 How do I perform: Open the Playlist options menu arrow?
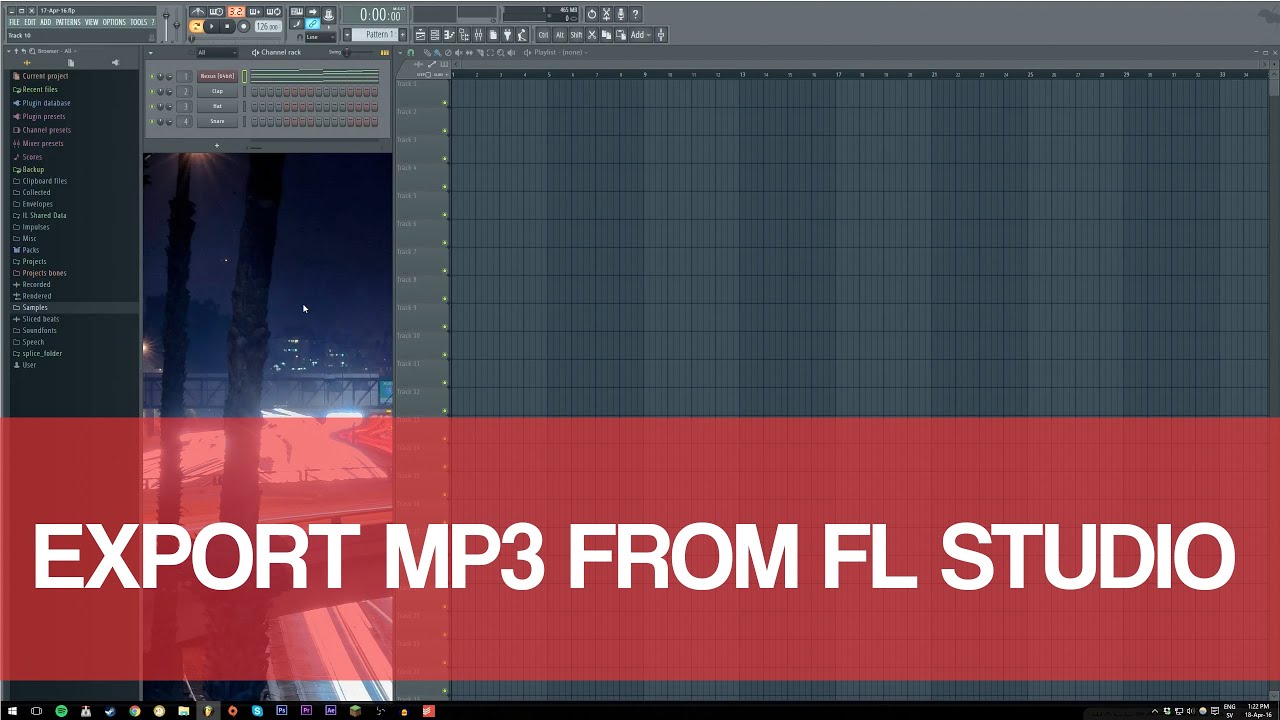(400, 52)
